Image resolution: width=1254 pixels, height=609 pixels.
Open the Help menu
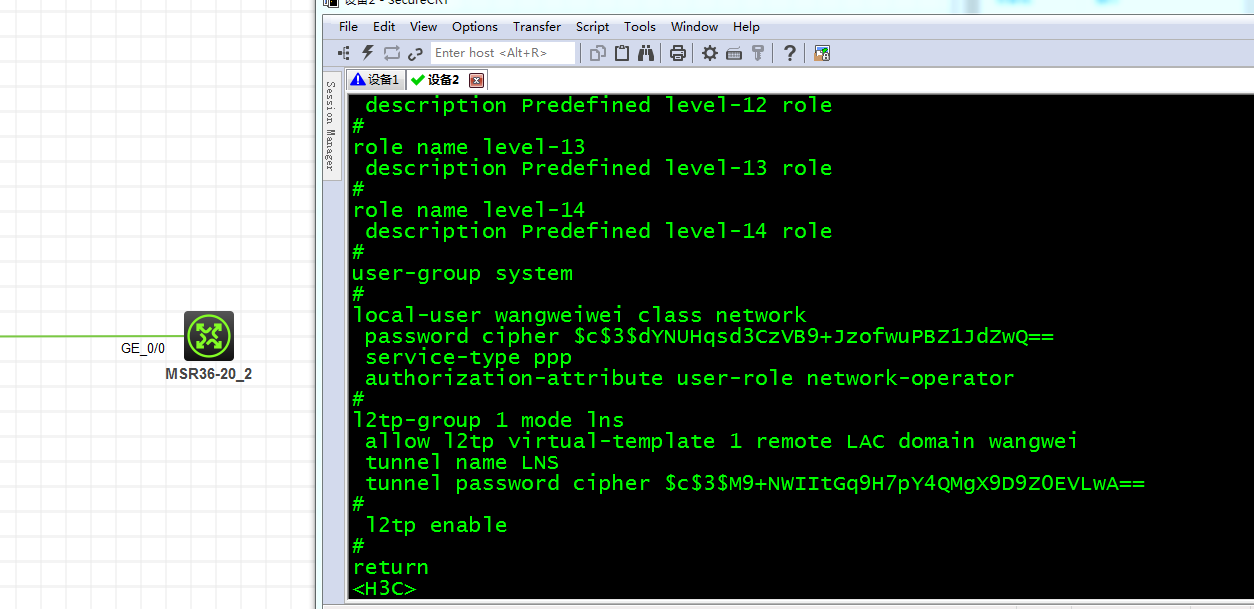pos(746,27)
